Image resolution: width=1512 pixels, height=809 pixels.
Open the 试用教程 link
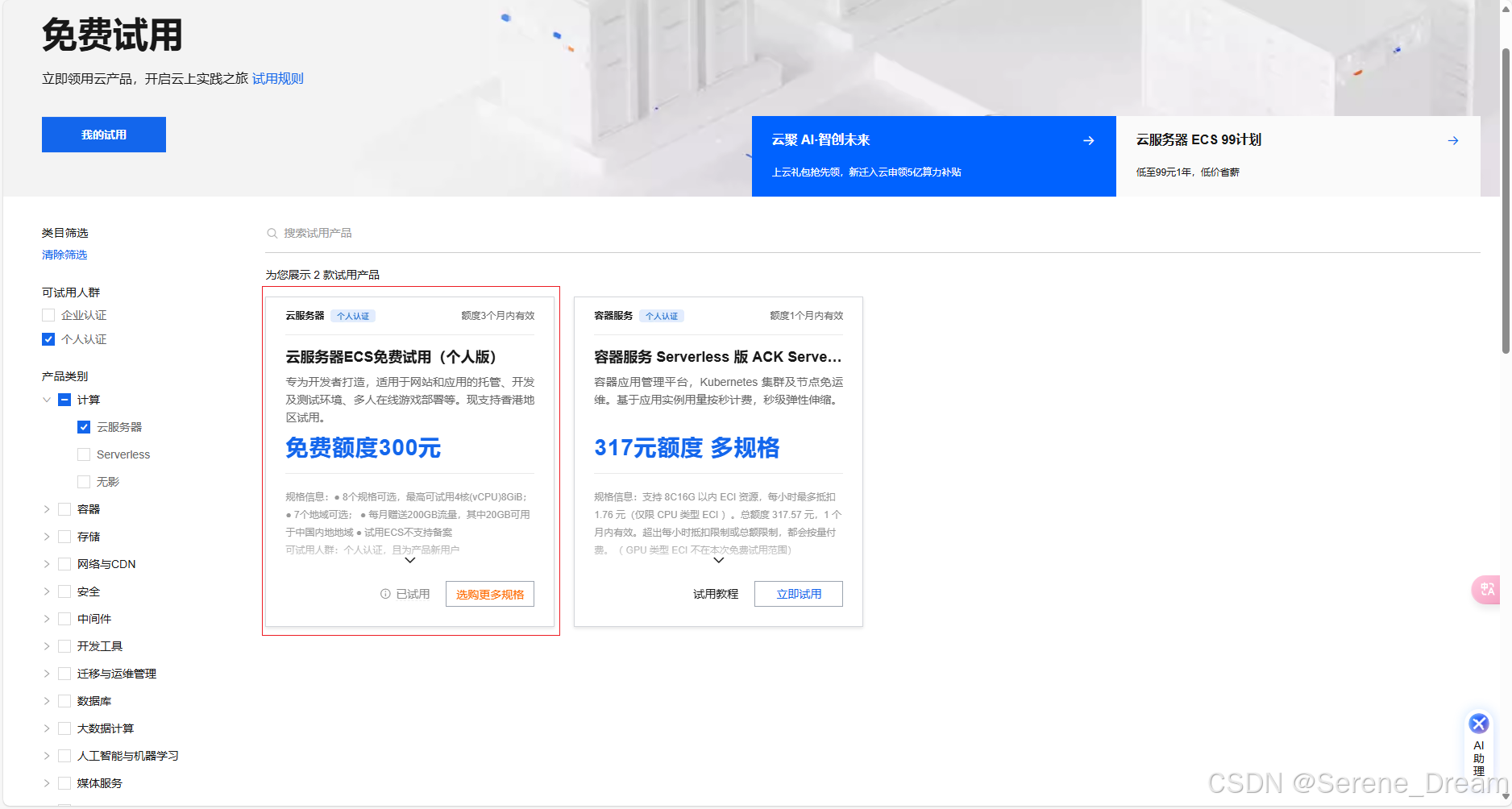pyautogui.click(x=716, y=594)
